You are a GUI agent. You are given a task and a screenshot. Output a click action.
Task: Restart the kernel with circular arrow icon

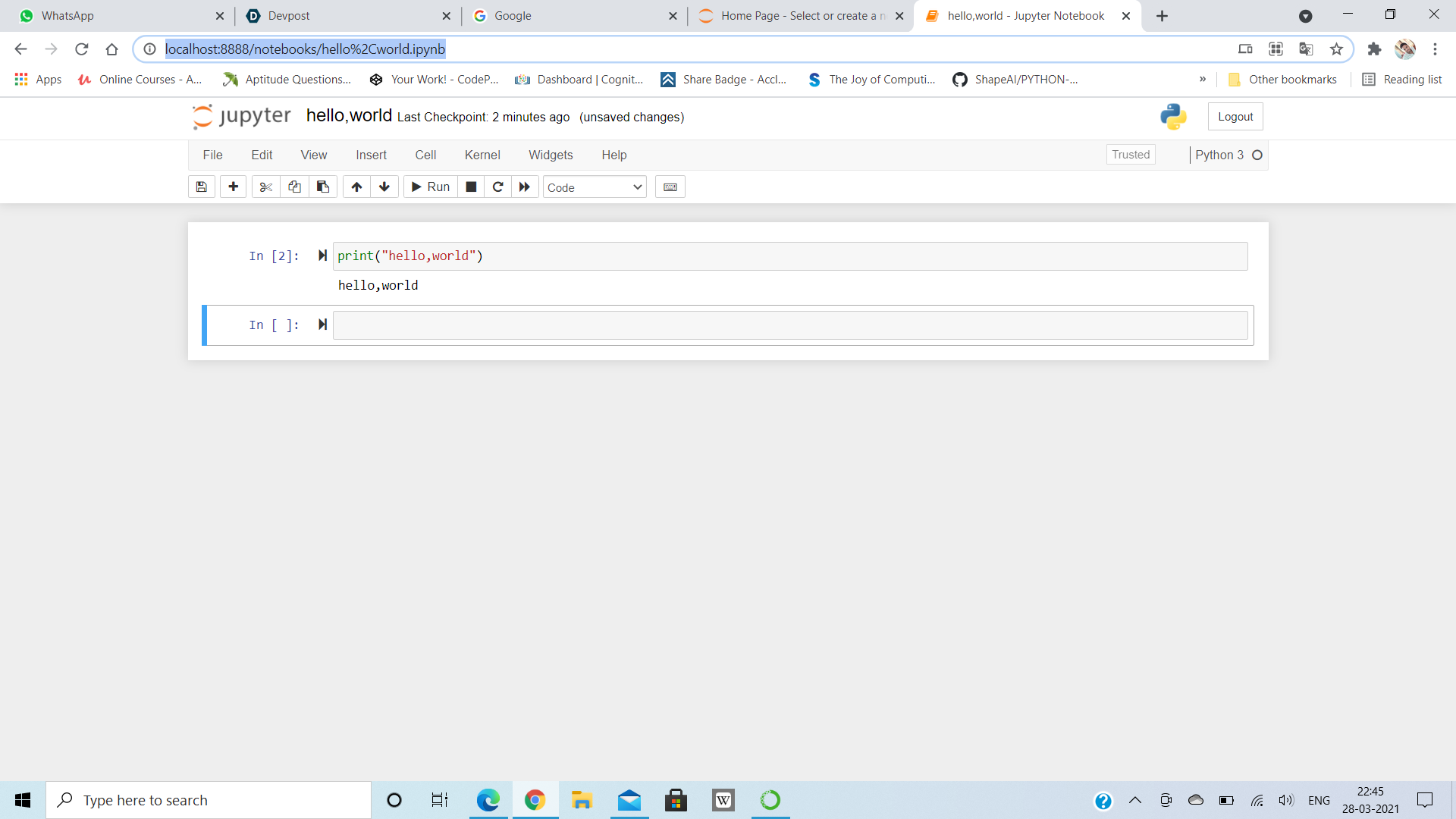click(498, 187)
